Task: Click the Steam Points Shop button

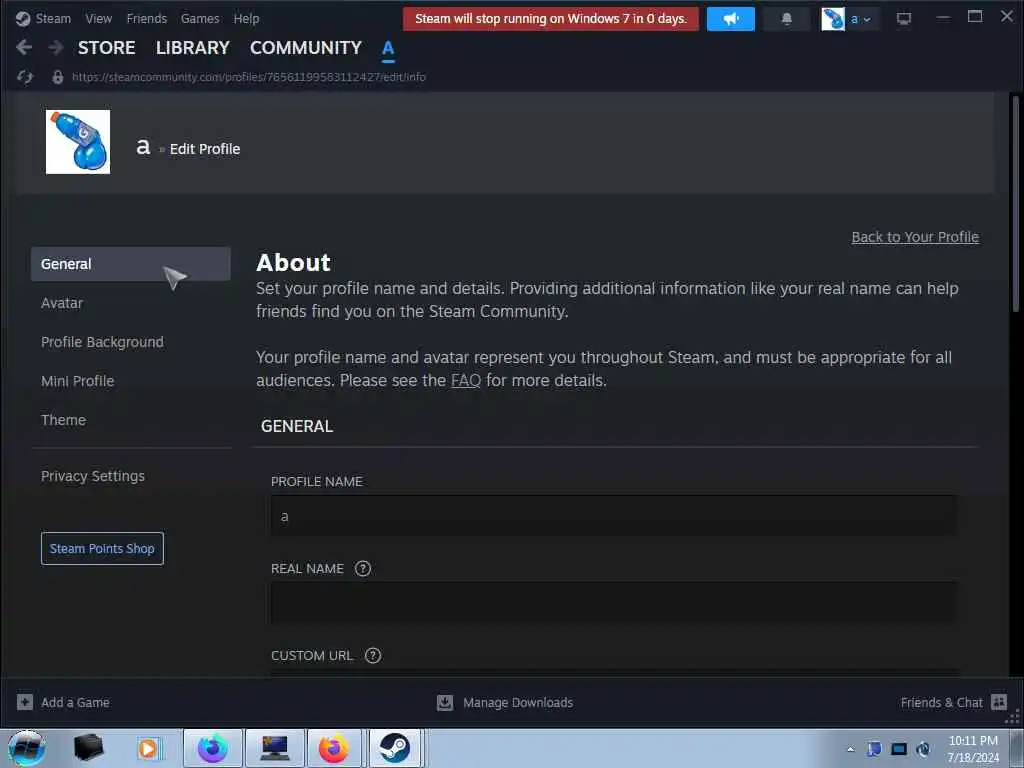Action: (x=102, y=549)
